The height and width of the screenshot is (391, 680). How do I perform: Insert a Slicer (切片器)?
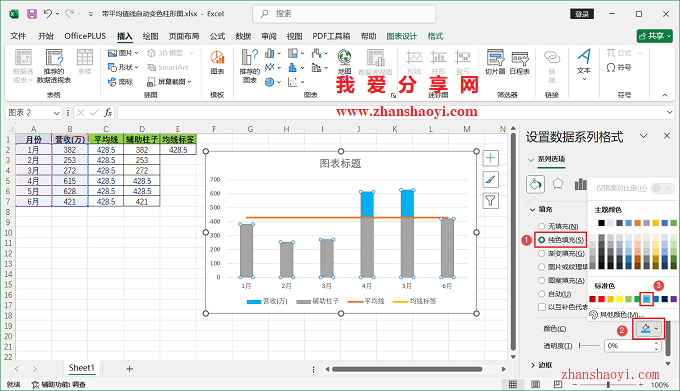(x=495, y=62)
